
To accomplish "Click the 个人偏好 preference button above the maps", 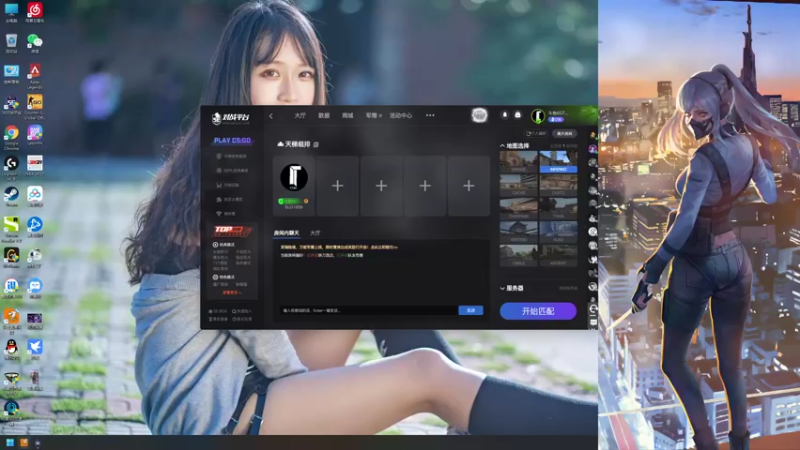I will click(x=536, y=134).
